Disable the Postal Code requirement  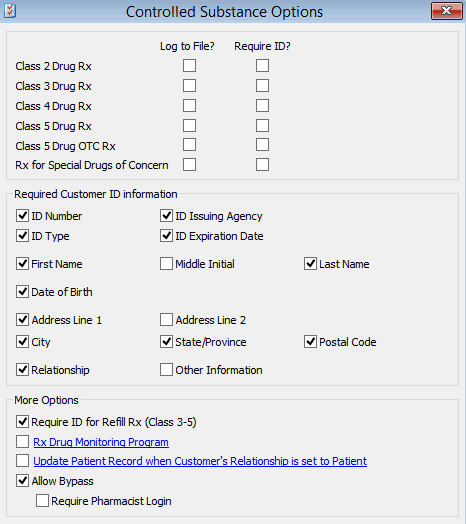(x=310, y=342)
